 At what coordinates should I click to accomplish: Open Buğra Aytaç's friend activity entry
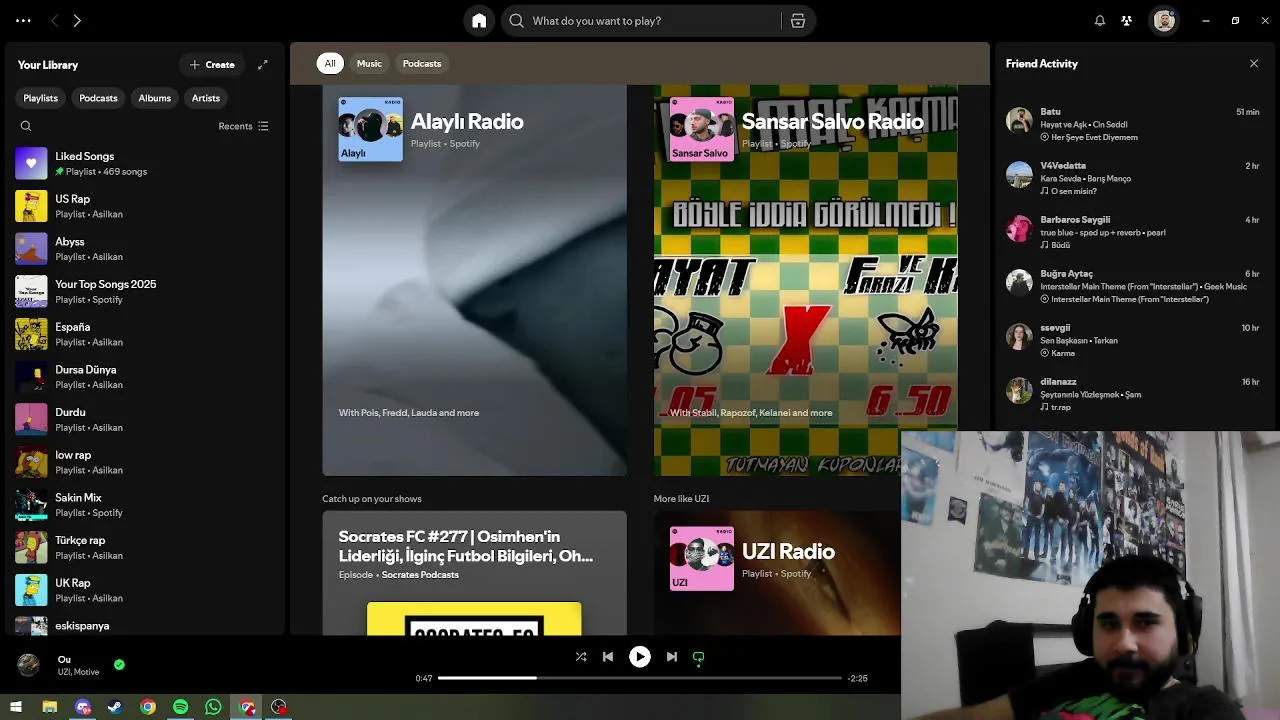(x=1133, y=286)
